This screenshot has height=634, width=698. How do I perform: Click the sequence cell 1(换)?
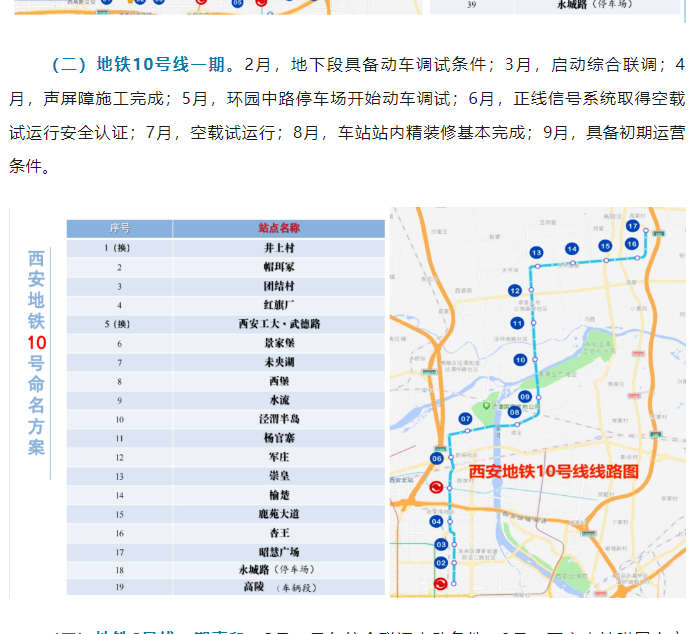(120, 248)
